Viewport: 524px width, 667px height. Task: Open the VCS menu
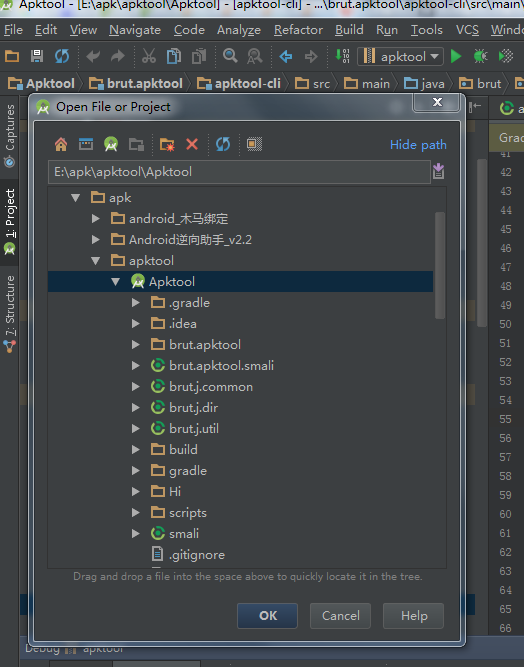coord(467,30)
